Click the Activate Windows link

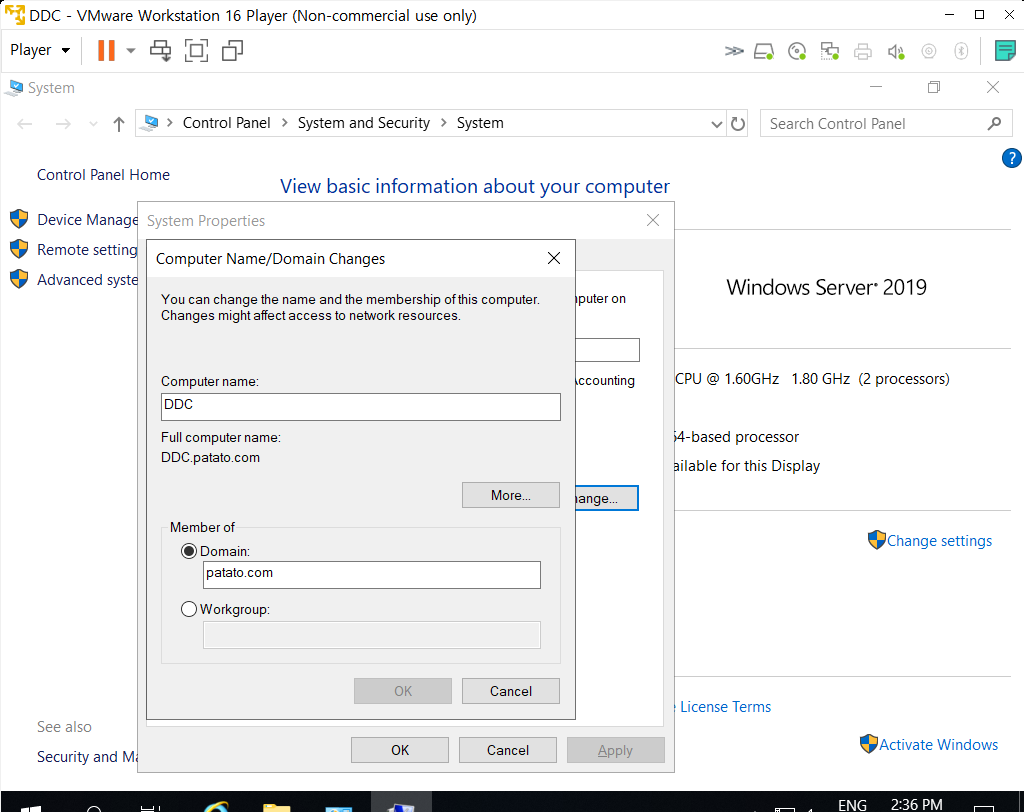coord(938,745)
